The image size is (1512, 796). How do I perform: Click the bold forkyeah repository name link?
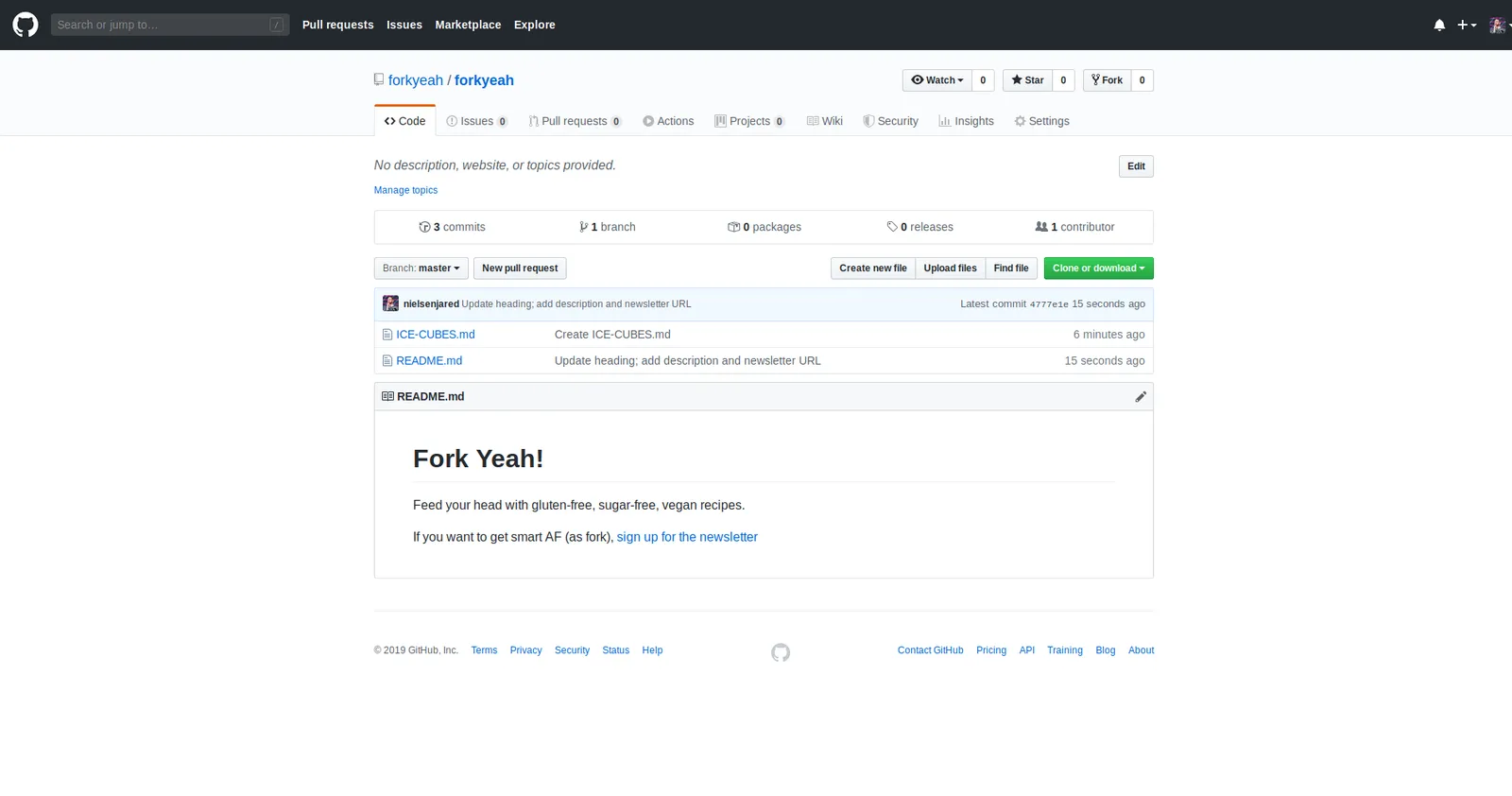484,80
